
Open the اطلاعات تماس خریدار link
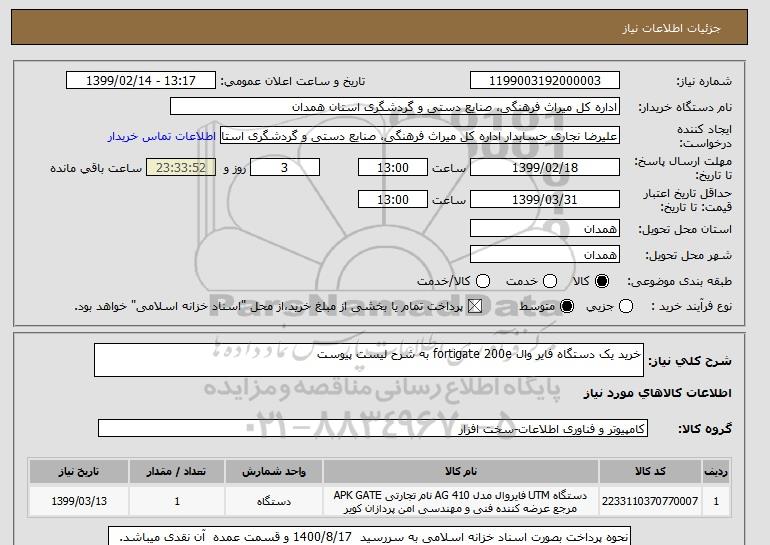click(x=162, y=136)
